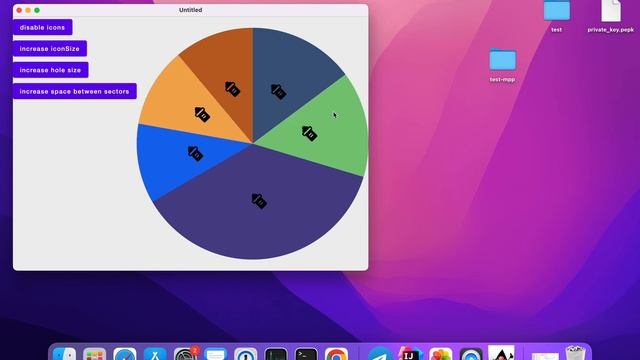The width and height of the screenshot is (640, 360).
Task: Open Launchpad from the dock
Action: click(x=94, y=354)
